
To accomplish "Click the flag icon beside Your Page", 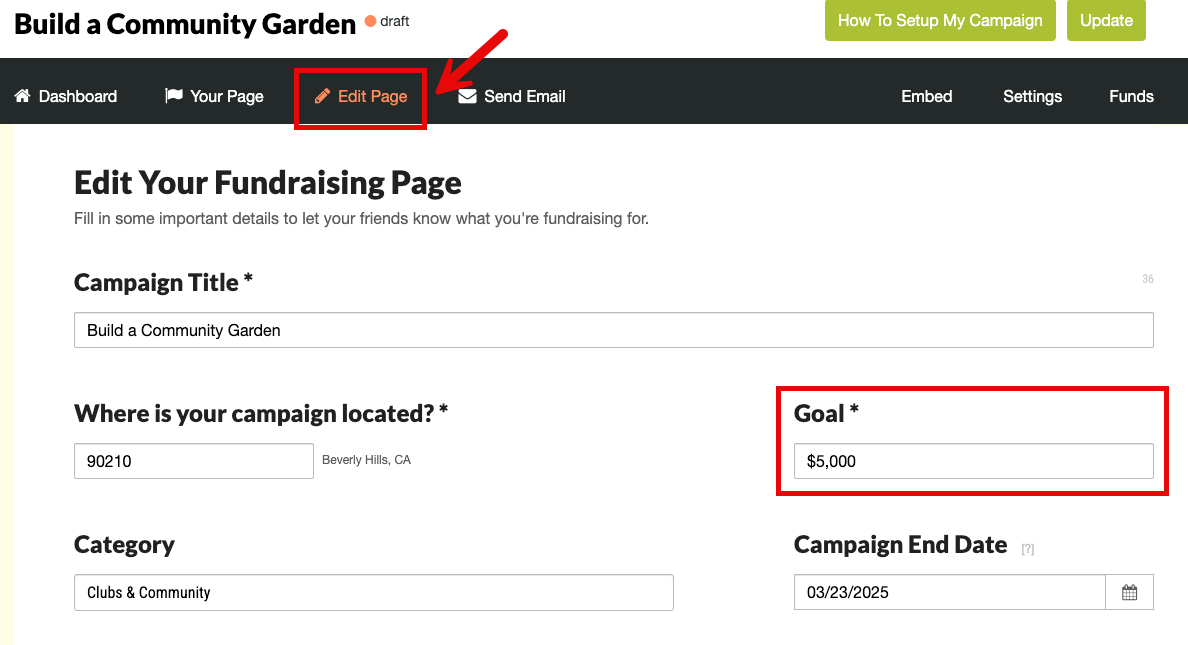I will tap(172, 95).
